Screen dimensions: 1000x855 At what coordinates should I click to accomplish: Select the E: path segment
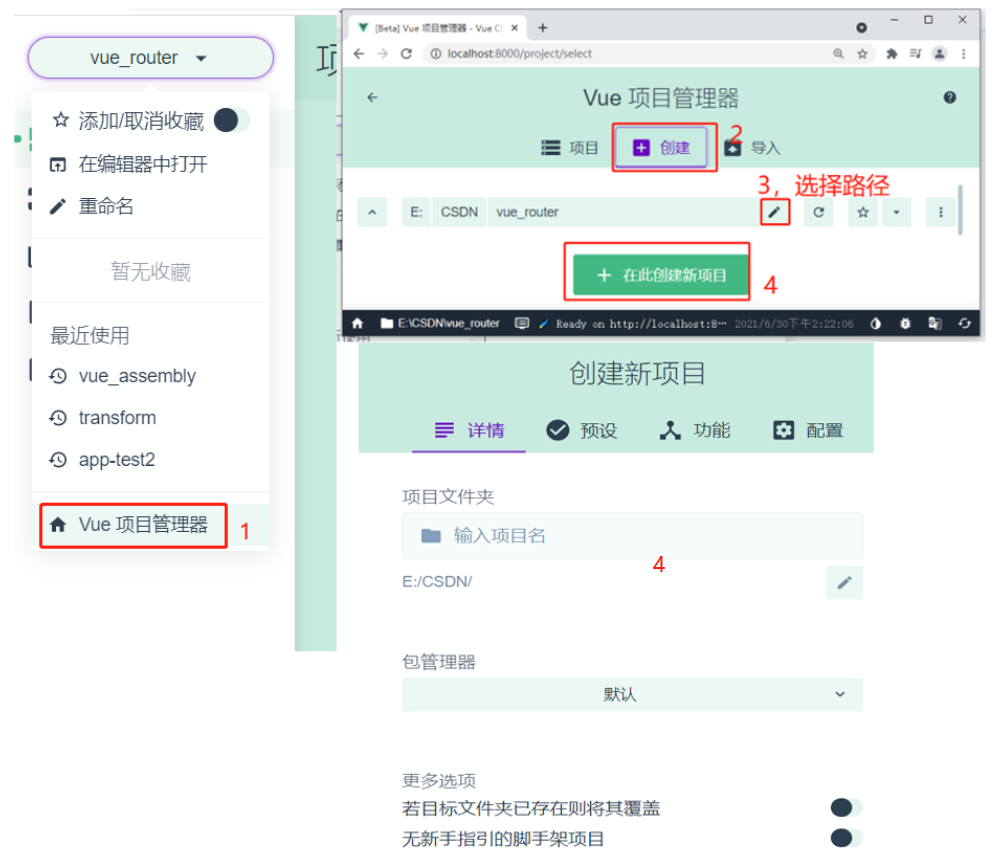[416, 212]
